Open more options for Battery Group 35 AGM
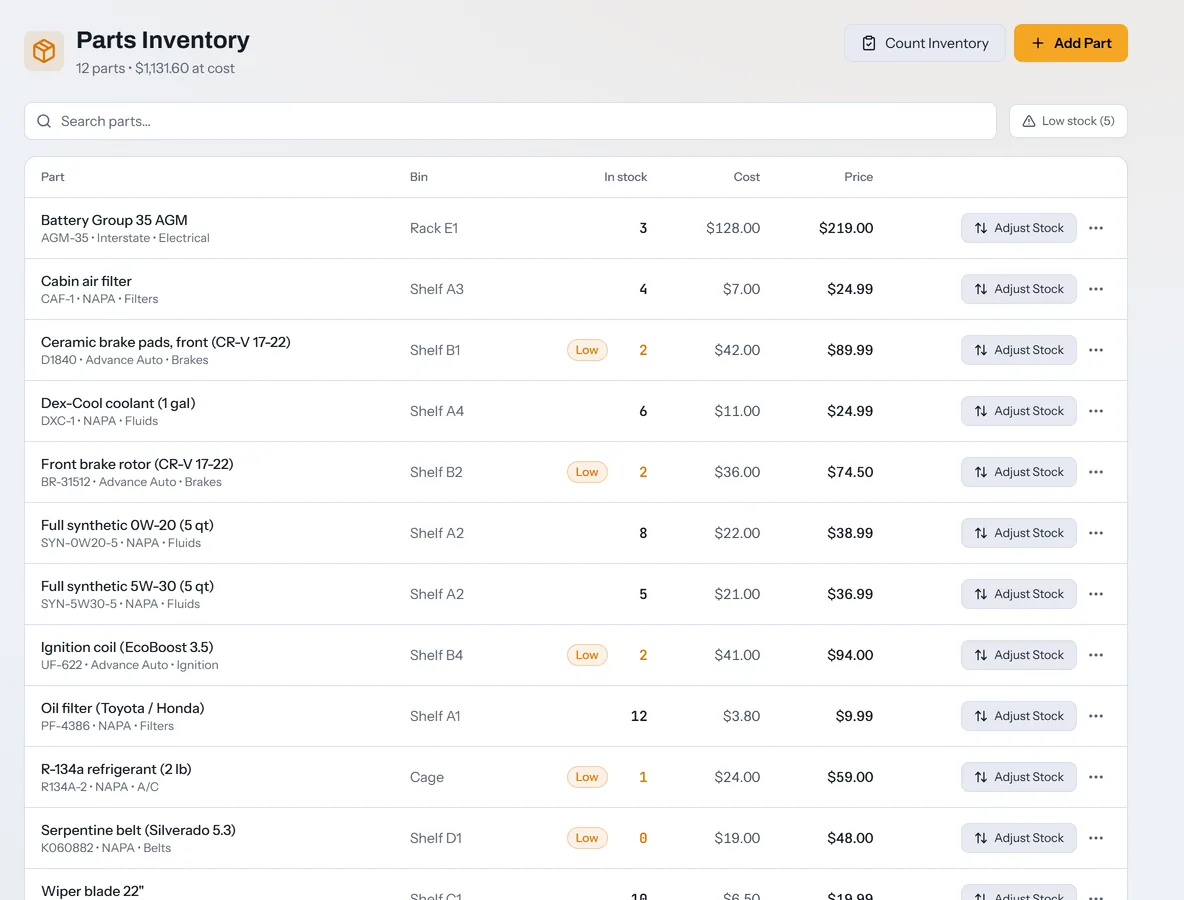Image resolution: width=1184 pixels, height=900 pixels. 1096,228
